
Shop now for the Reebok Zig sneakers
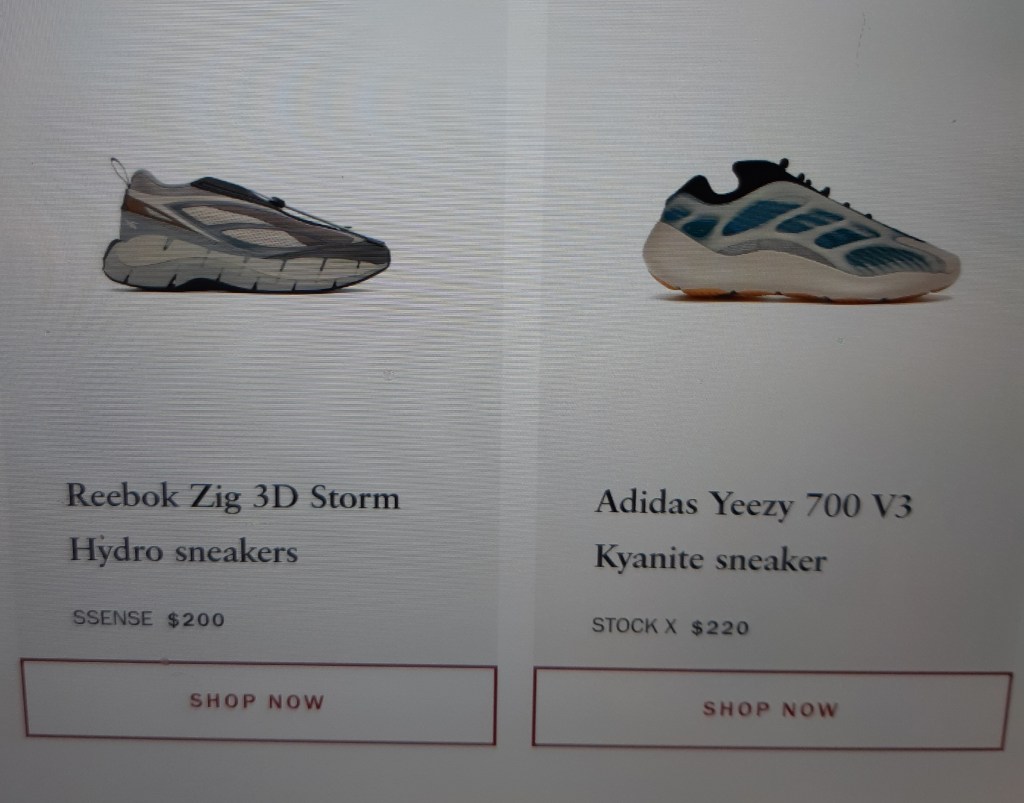[259, 702]
